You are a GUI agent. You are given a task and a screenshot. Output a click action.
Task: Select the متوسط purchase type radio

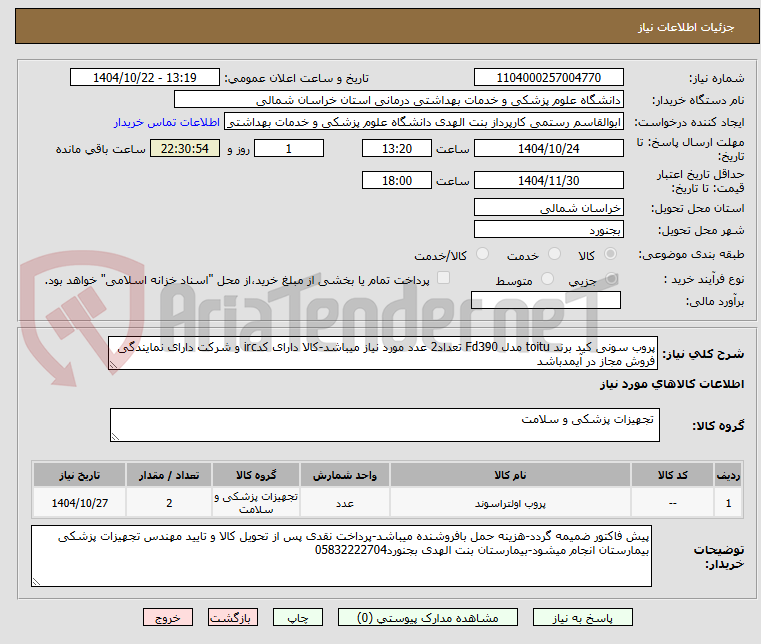[547, 279]
